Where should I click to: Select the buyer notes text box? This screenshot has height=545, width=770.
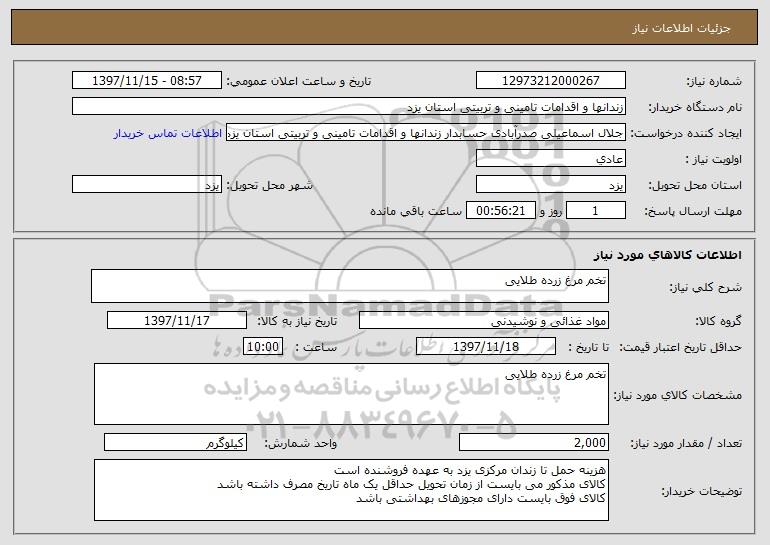pos(351,490)
